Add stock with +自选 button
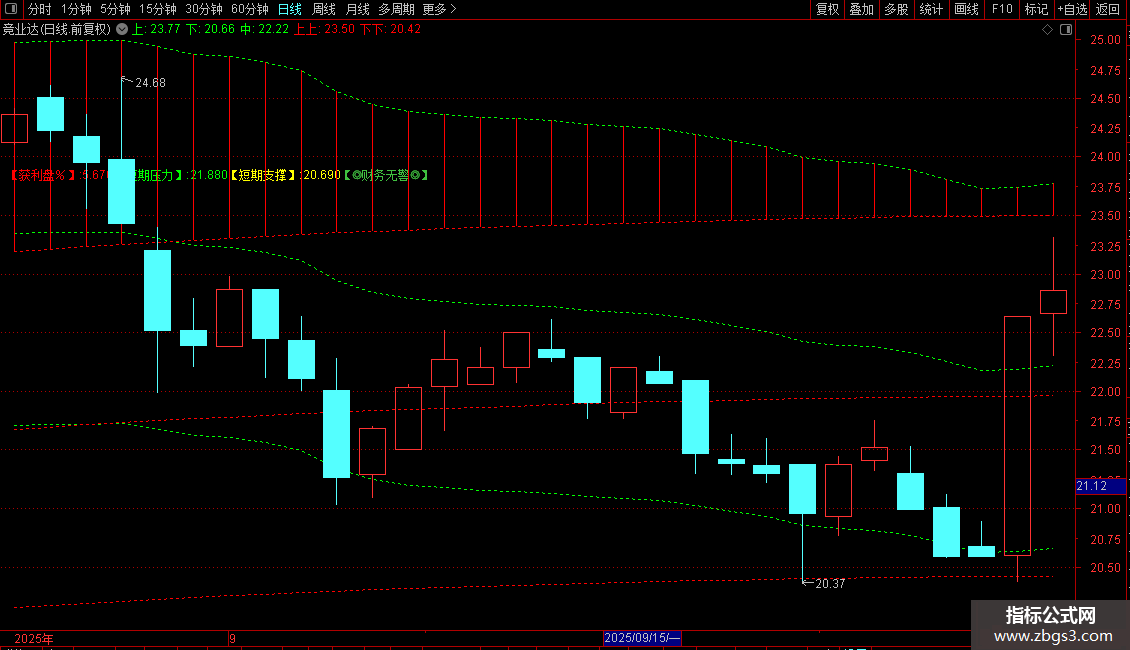1130x650 pixels. (1072, 9)
